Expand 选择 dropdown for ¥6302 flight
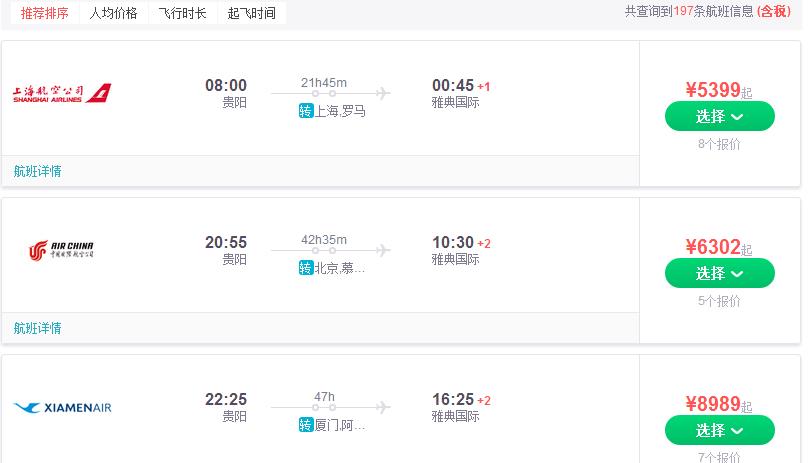The image size is (808, 463). click(x=719, y=273)
